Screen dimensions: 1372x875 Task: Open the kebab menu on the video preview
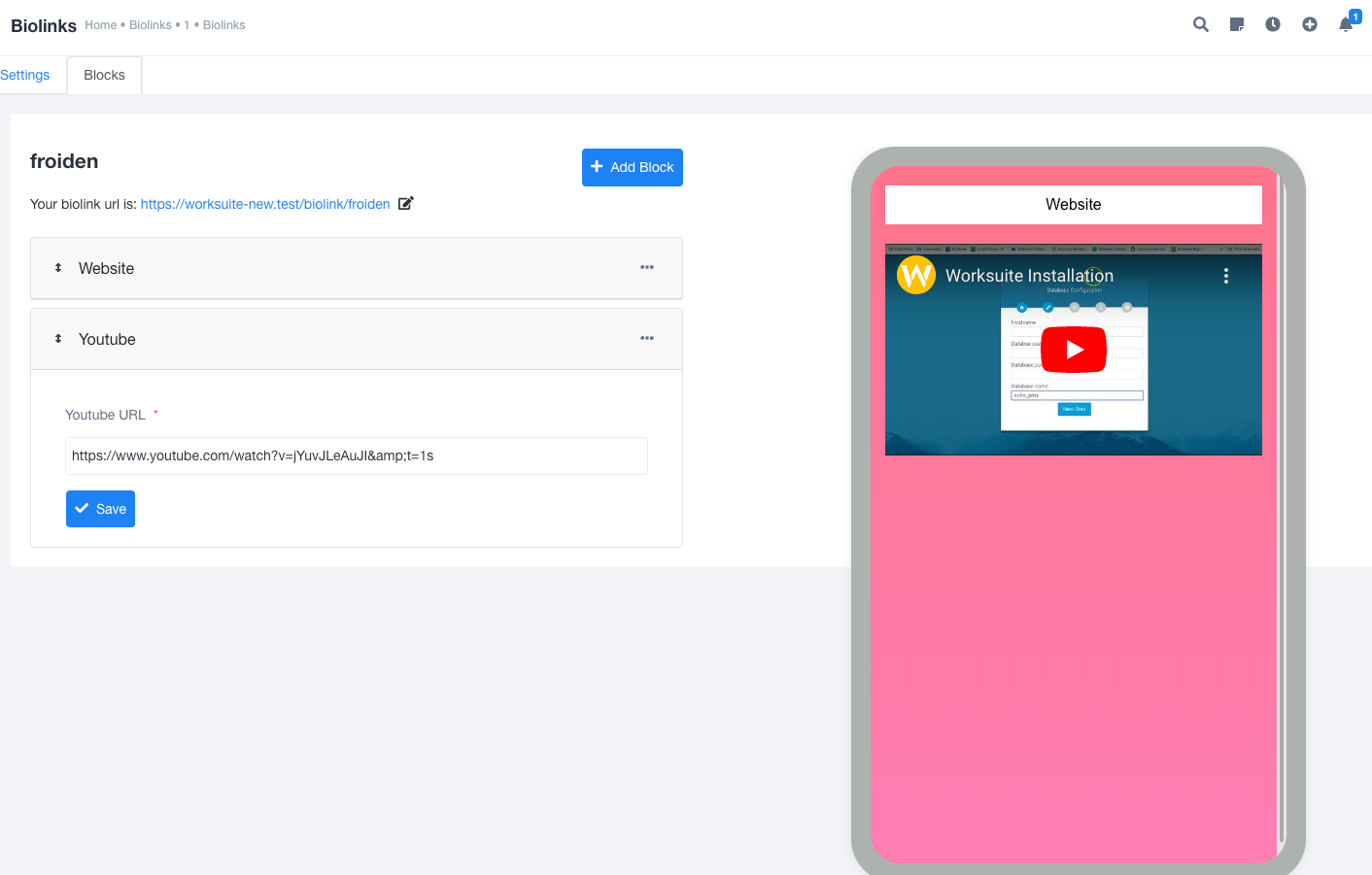point(1226,276)
